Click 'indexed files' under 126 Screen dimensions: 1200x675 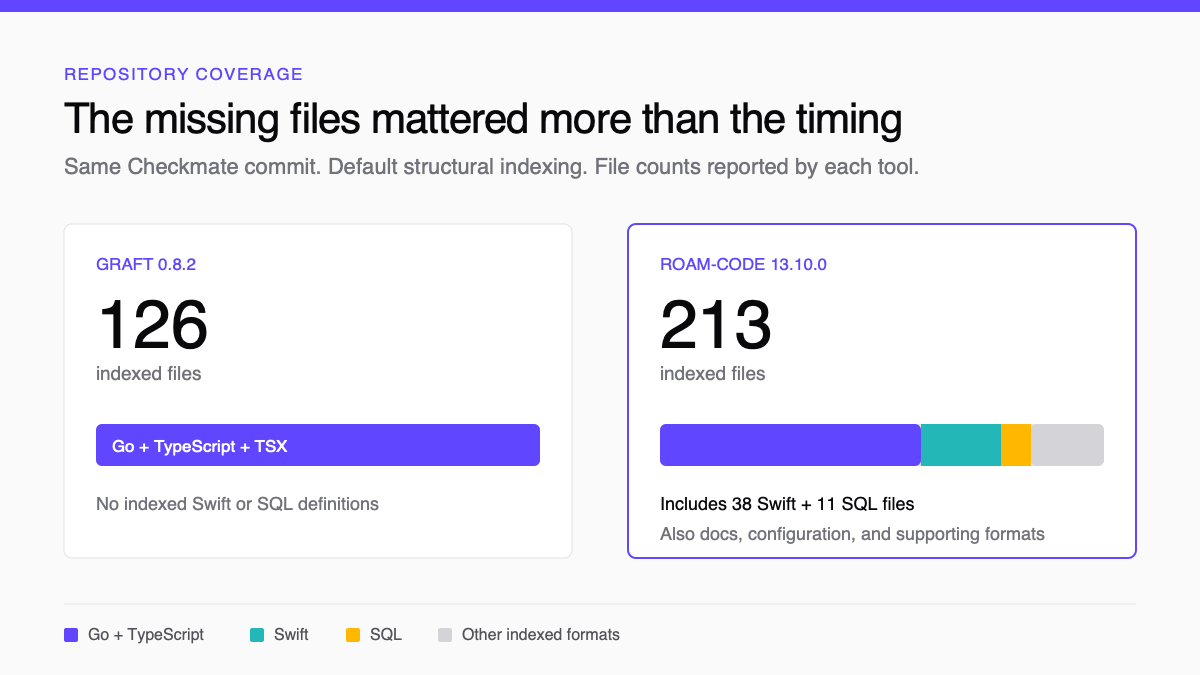[x=148, y=374]
